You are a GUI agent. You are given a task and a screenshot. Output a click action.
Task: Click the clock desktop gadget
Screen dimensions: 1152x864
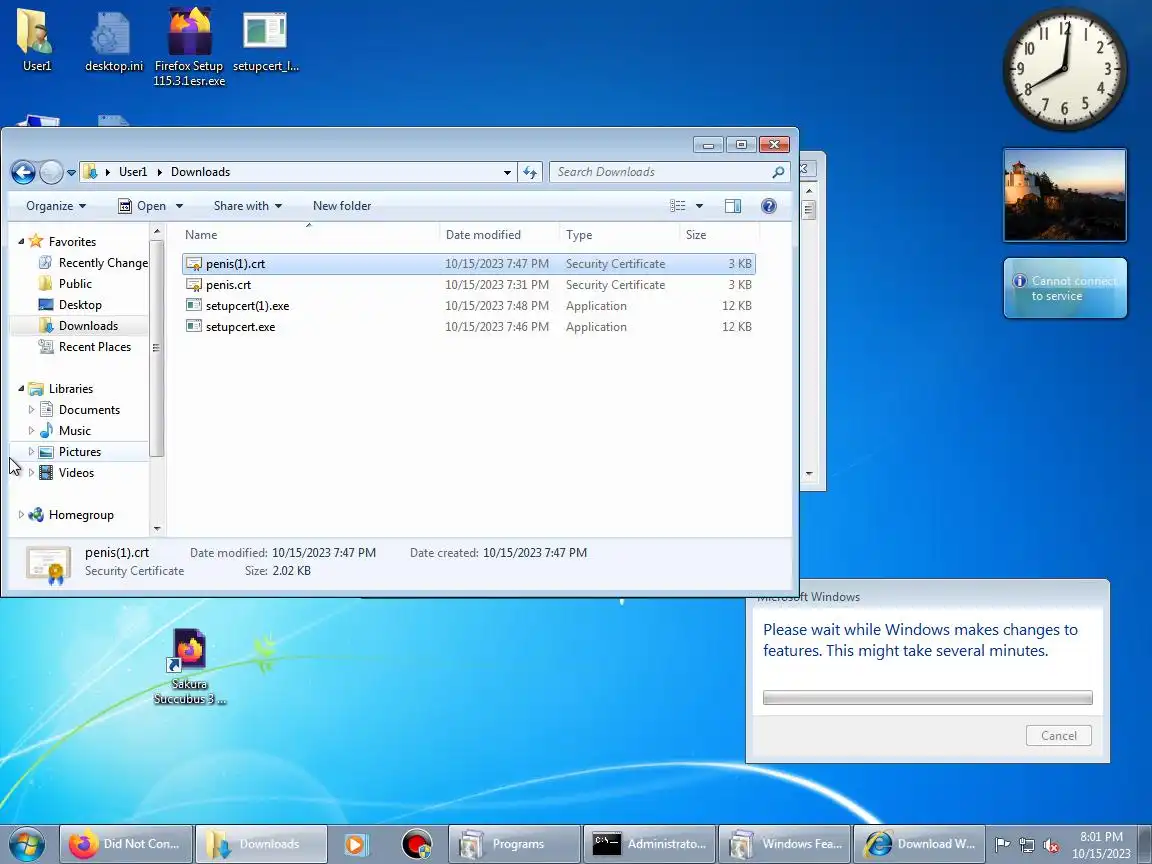tap(1065, 70)
